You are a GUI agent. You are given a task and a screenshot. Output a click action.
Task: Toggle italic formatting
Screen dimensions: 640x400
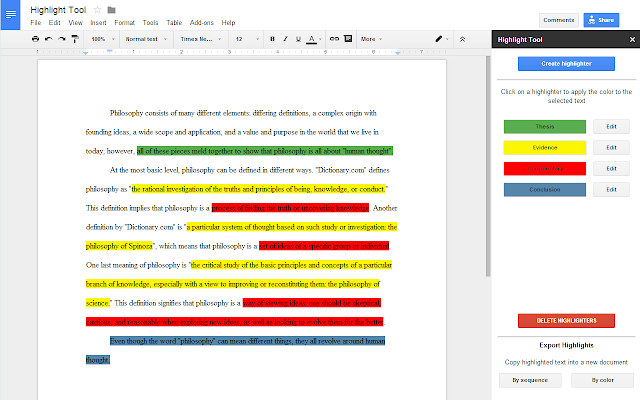(285, 39)
